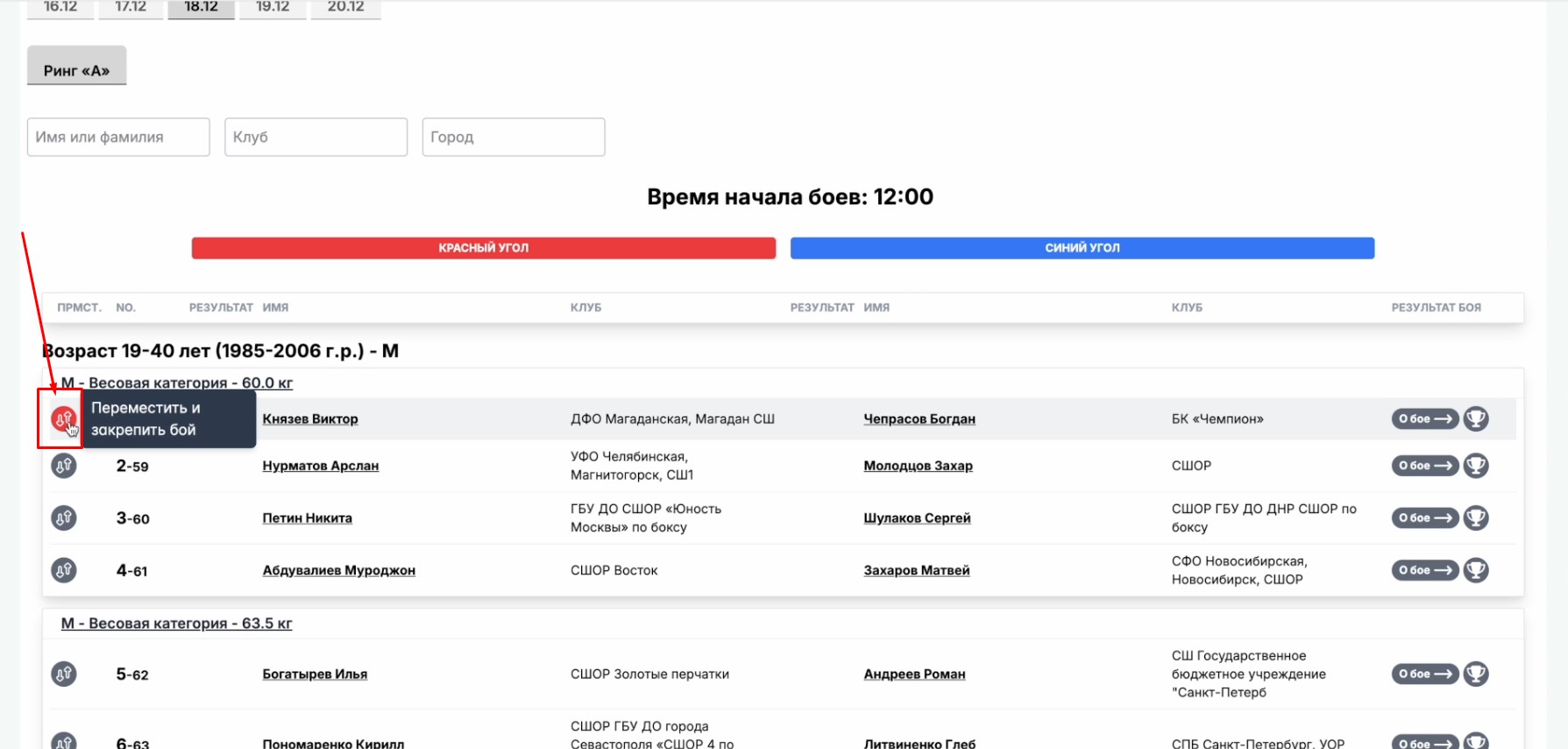This screenshot has height=749, width=1568.
Task: Click move icon for bout 4-61
Action: (x=63, y=570)
